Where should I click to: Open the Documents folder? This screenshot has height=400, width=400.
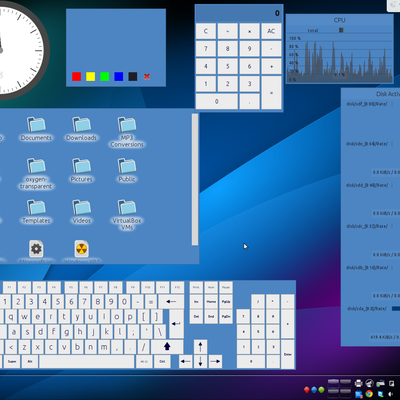[x=36, y=129]
